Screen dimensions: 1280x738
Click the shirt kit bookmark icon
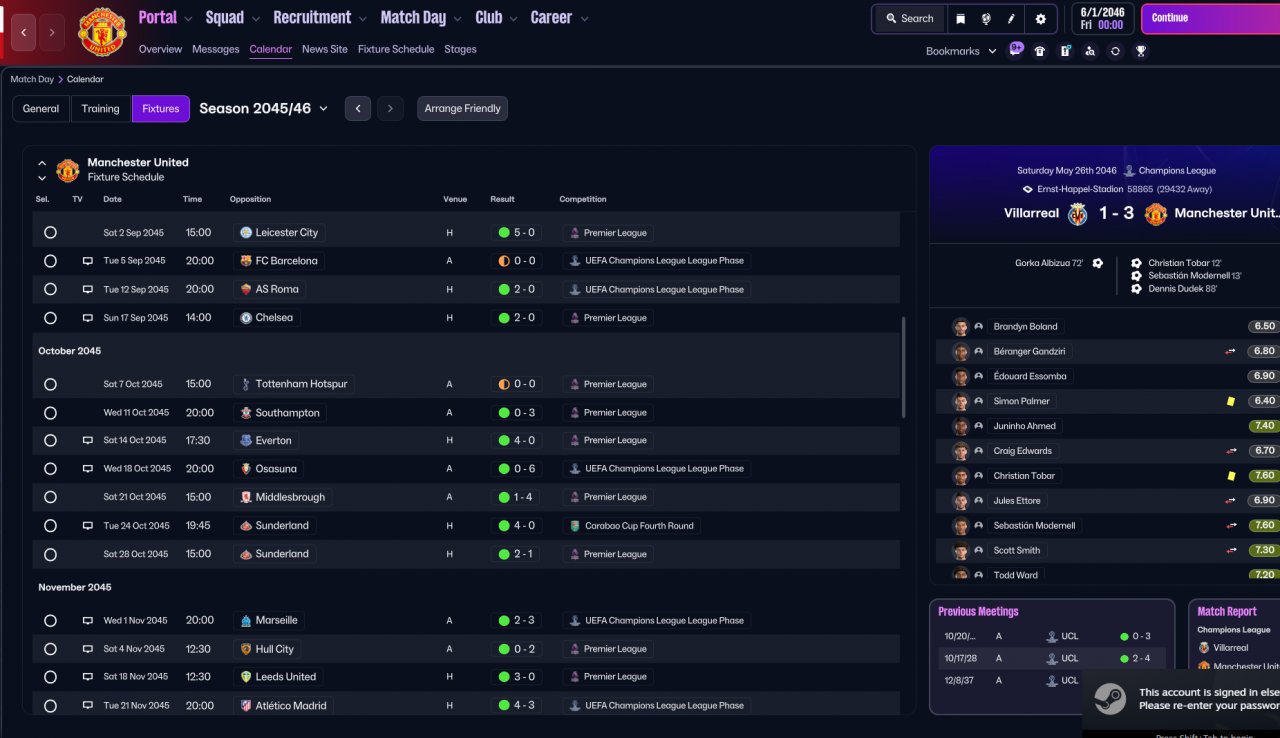[1040, 51]
